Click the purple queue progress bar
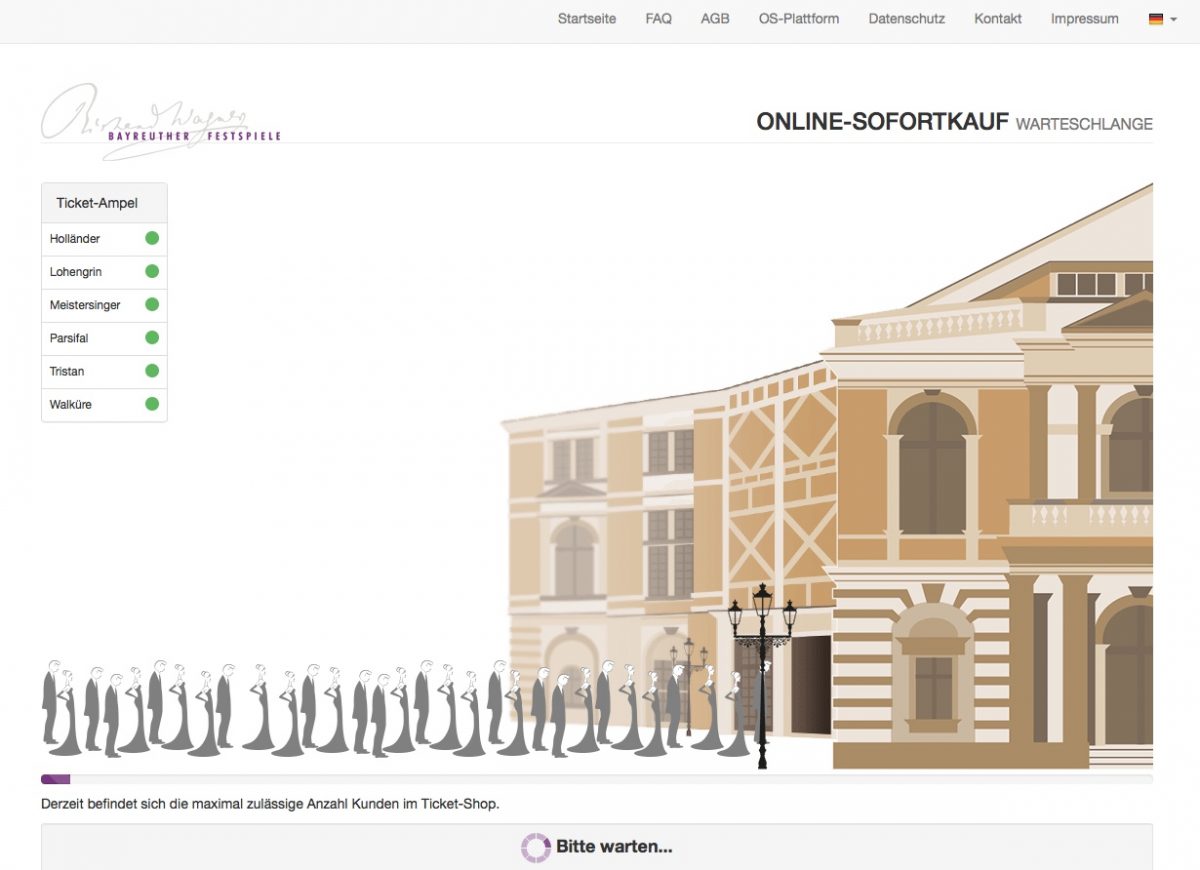The width and height of the screenshot is (1200, 870). [x=55, y=779]
